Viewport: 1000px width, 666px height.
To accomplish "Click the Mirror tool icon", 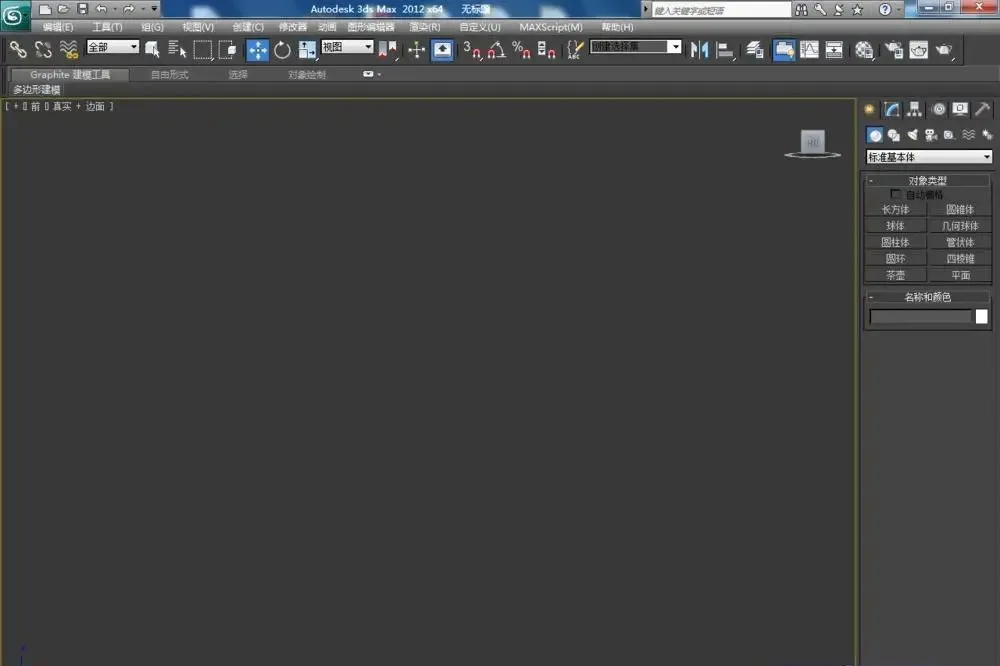I will pyautogui.click(x=699, y=50).
